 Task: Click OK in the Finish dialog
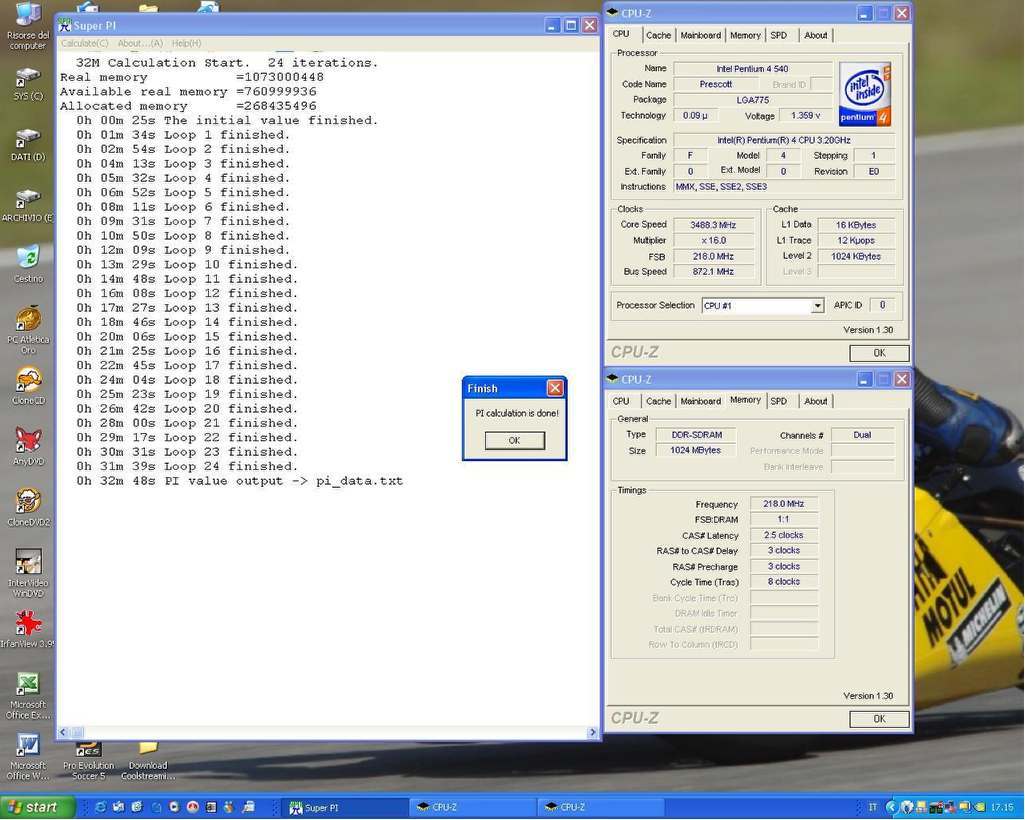click(x=514, y=441)
